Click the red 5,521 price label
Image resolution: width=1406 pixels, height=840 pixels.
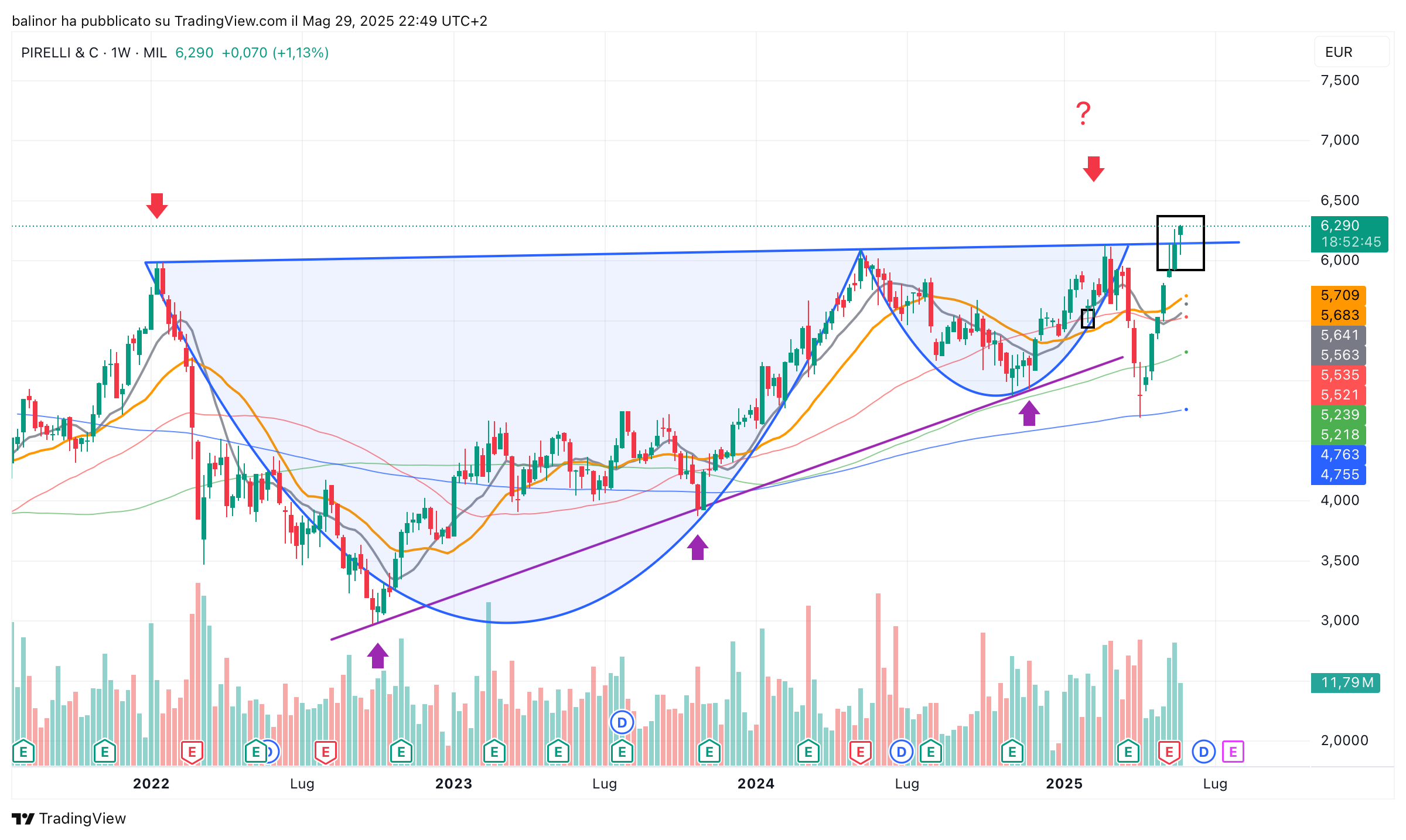coord(1339,395)
